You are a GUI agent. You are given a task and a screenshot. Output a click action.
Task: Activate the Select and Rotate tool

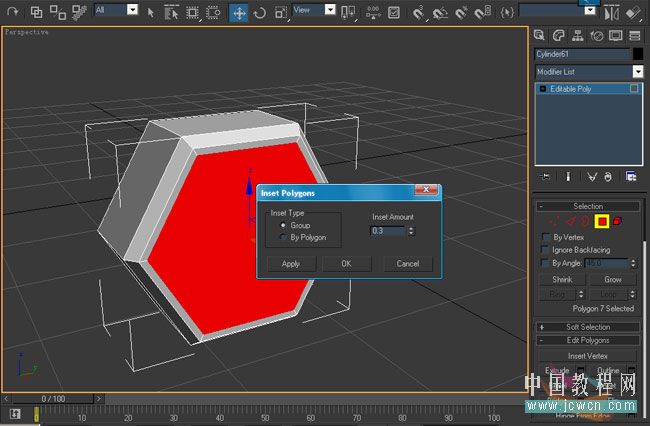260,13
